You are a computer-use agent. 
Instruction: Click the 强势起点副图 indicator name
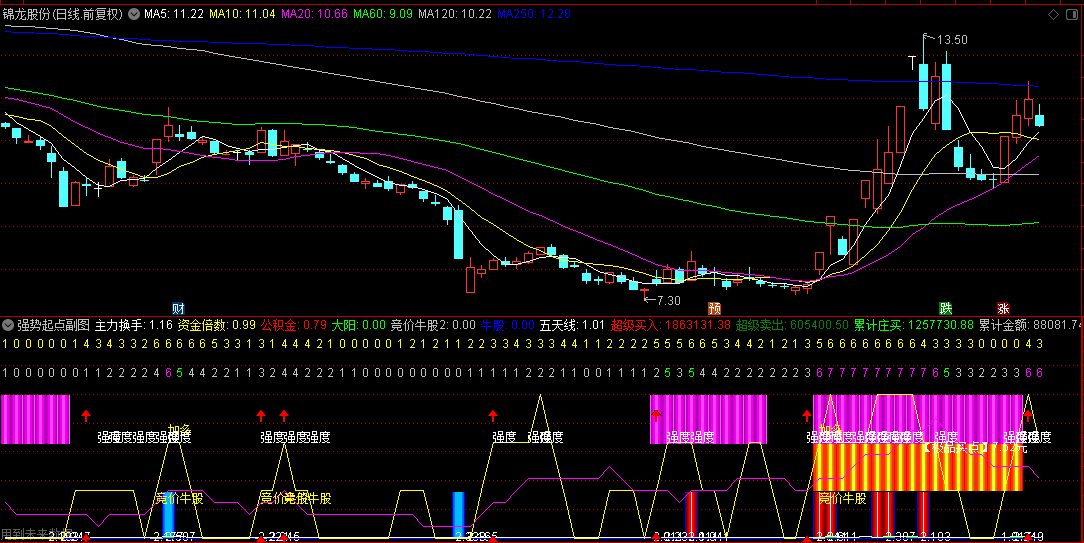[x=54, y=324]
